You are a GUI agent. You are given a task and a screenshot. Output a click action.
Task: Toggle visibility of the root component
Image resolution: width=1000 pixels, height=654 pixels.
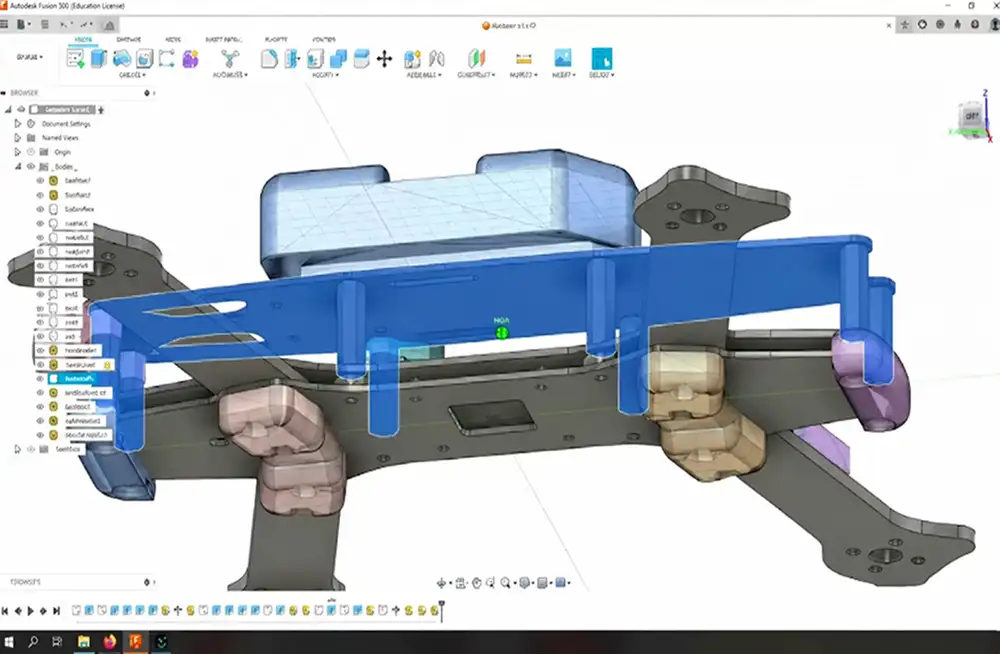click(x=21, y=109)
